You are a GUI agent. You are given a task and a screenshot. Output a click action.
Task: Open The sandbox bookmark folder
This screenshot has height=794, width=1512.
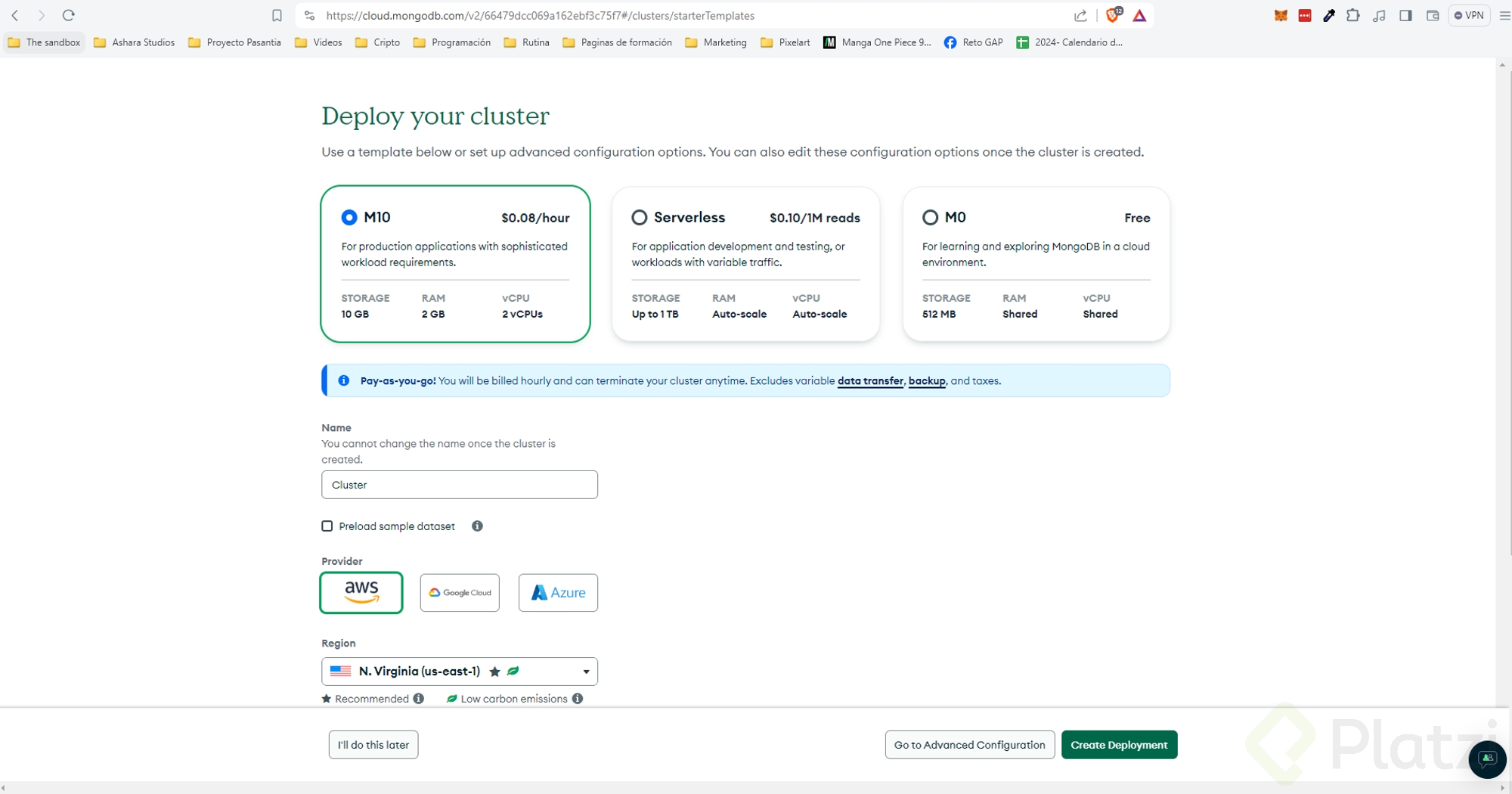click(x=44, y=42)
